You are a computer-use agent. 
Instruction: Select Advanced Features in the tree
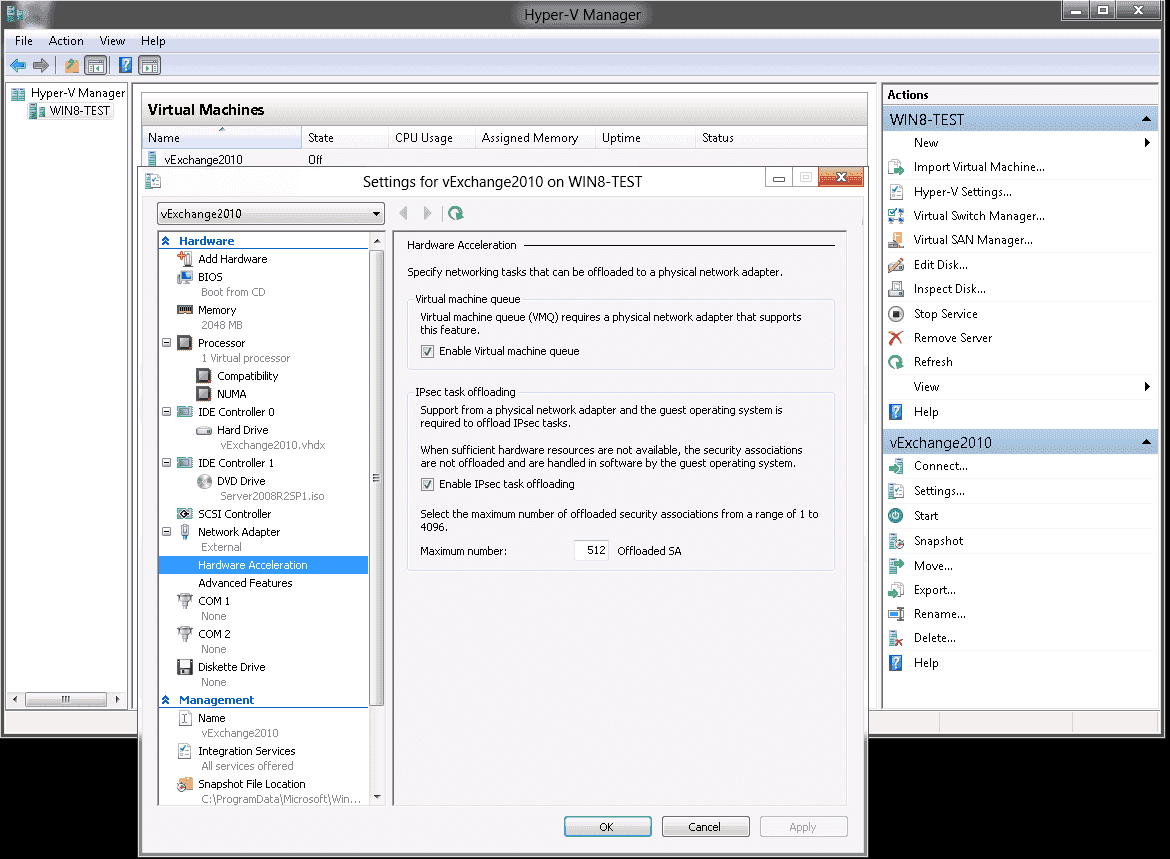[245, 583]
